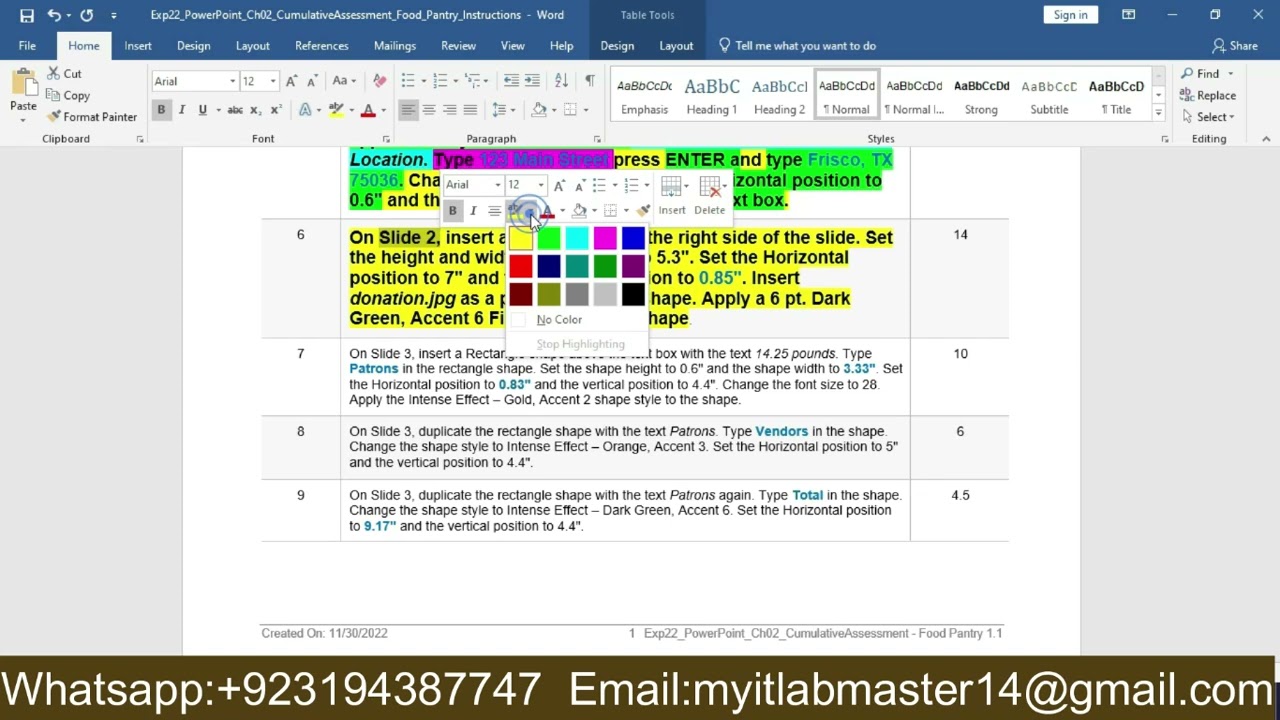This screenshot has width=1280, height=720.
Task: Apply strikethrough formatting
Action: (235, 110)
